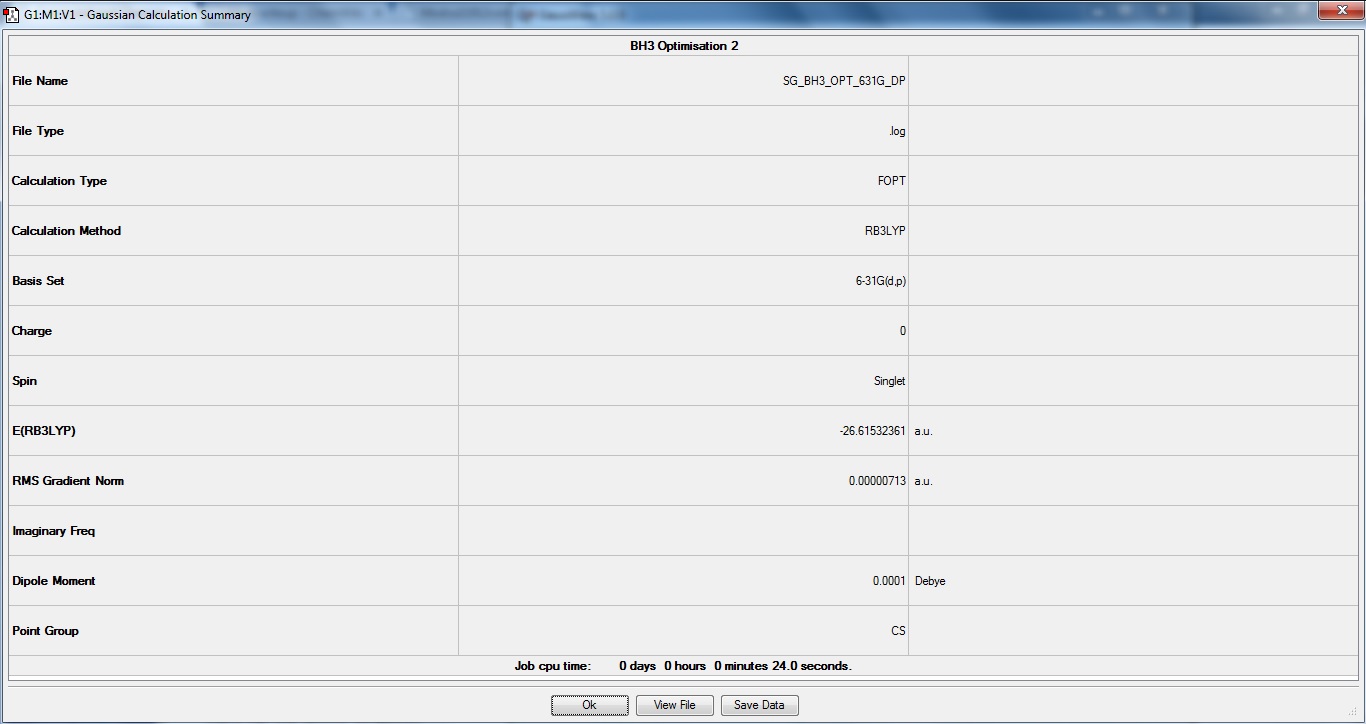1366x724 pixels.
Task: Select the file name SG_BH3_OPT_631G_DP value
Action: [844, 81]
